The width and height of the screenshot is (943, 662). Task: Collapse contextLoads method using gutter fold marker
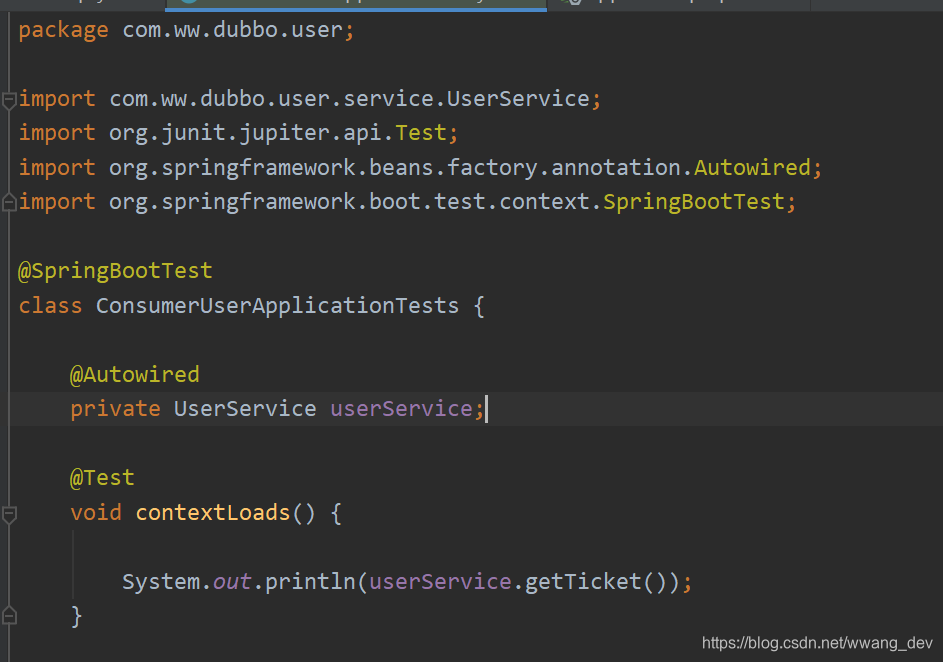coord(9,514)
